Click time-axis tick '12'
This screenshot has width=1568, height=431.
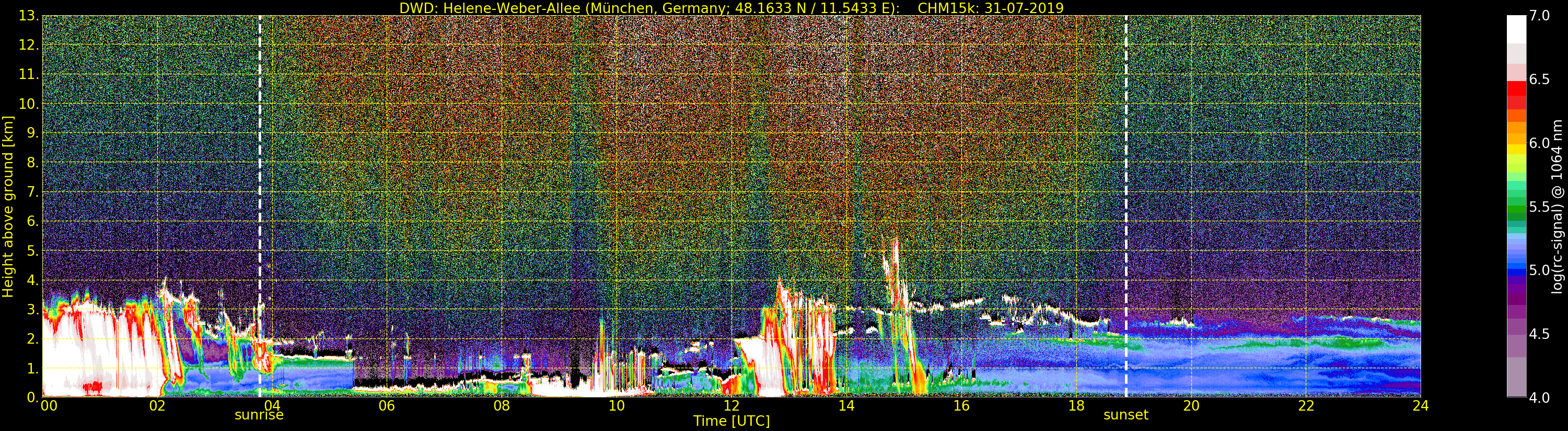coord(731,406)
